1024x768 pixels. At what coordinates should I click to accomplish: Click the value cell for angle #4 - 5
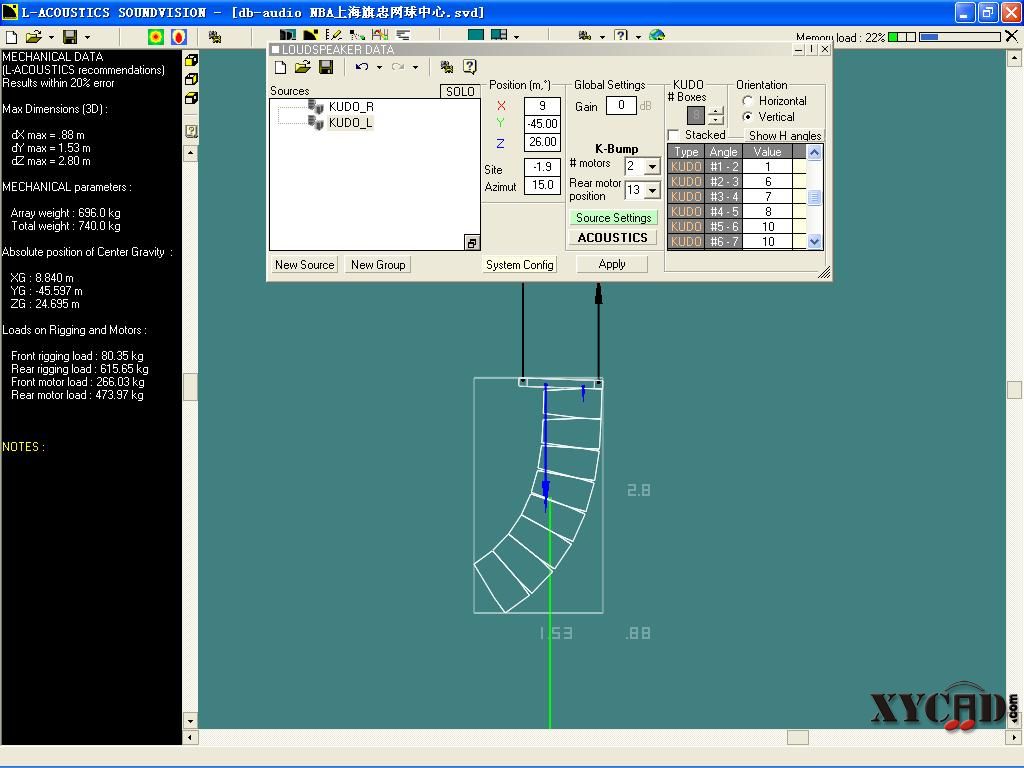[767, 212]
